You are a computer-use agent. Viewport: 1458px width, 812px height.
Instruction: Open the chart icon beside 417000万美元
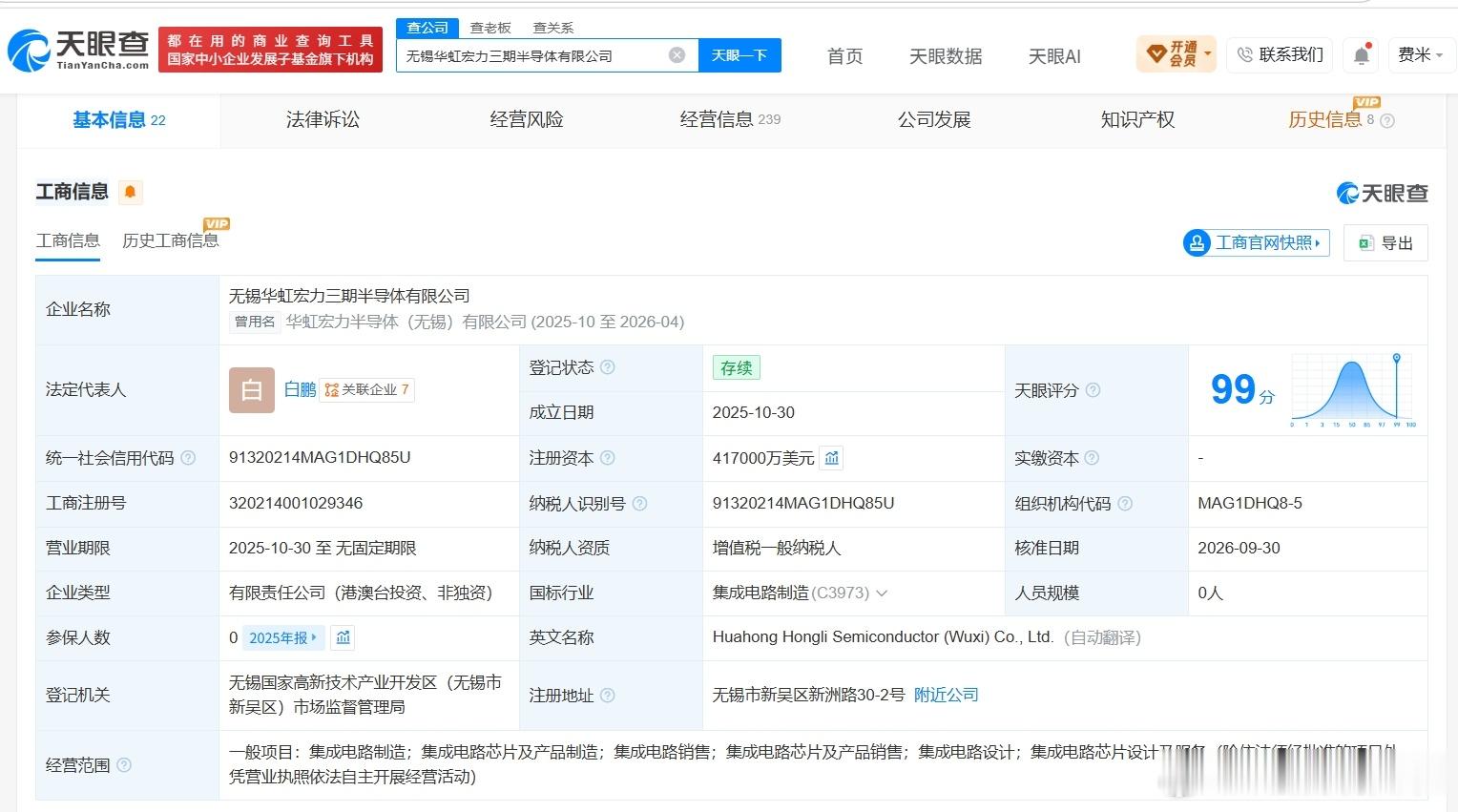pos(832,458)
